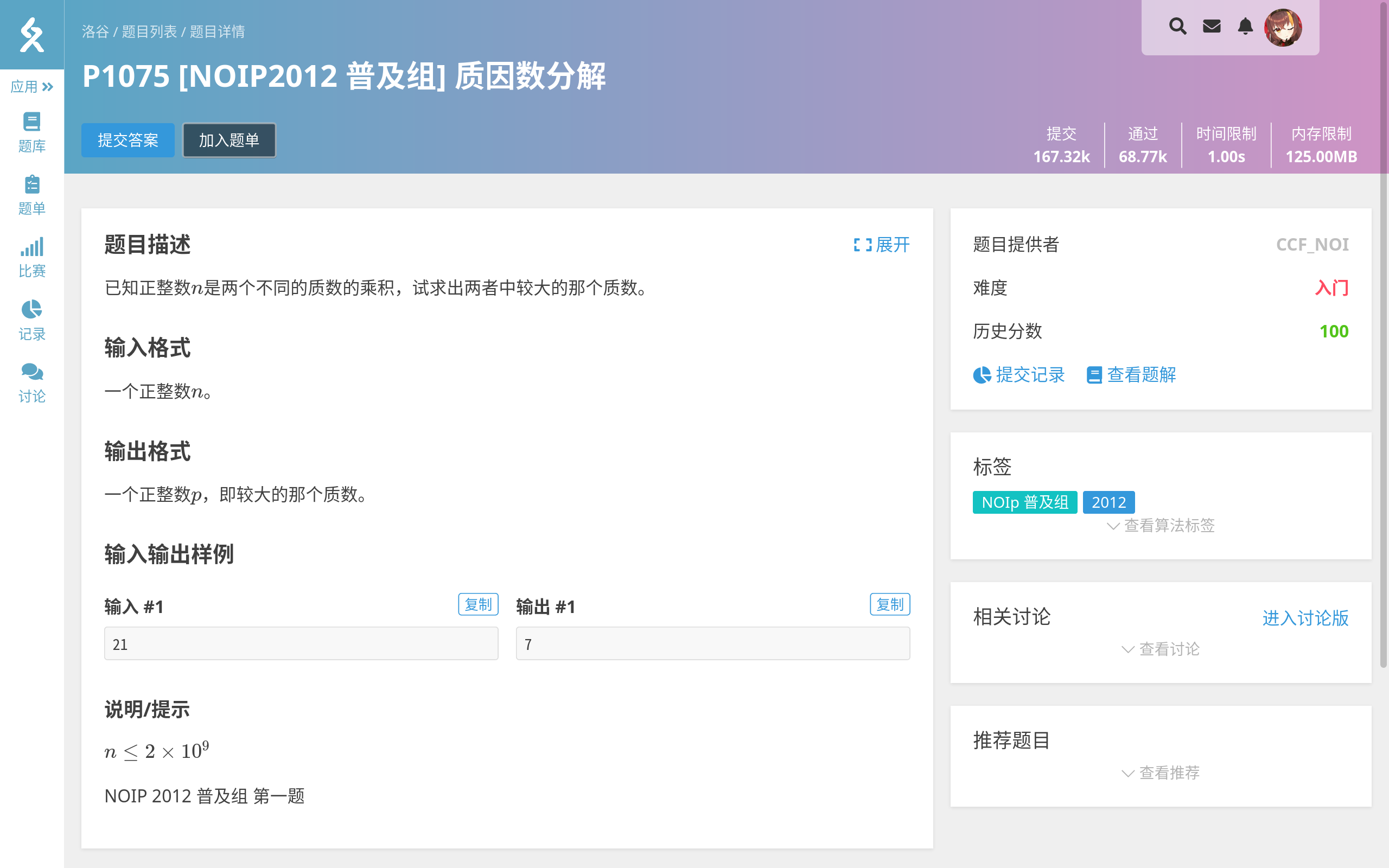Viewport: 1389px width, 868px height.
Task: Open the 讨论 section in the sidebar
Action: [31, 381]
